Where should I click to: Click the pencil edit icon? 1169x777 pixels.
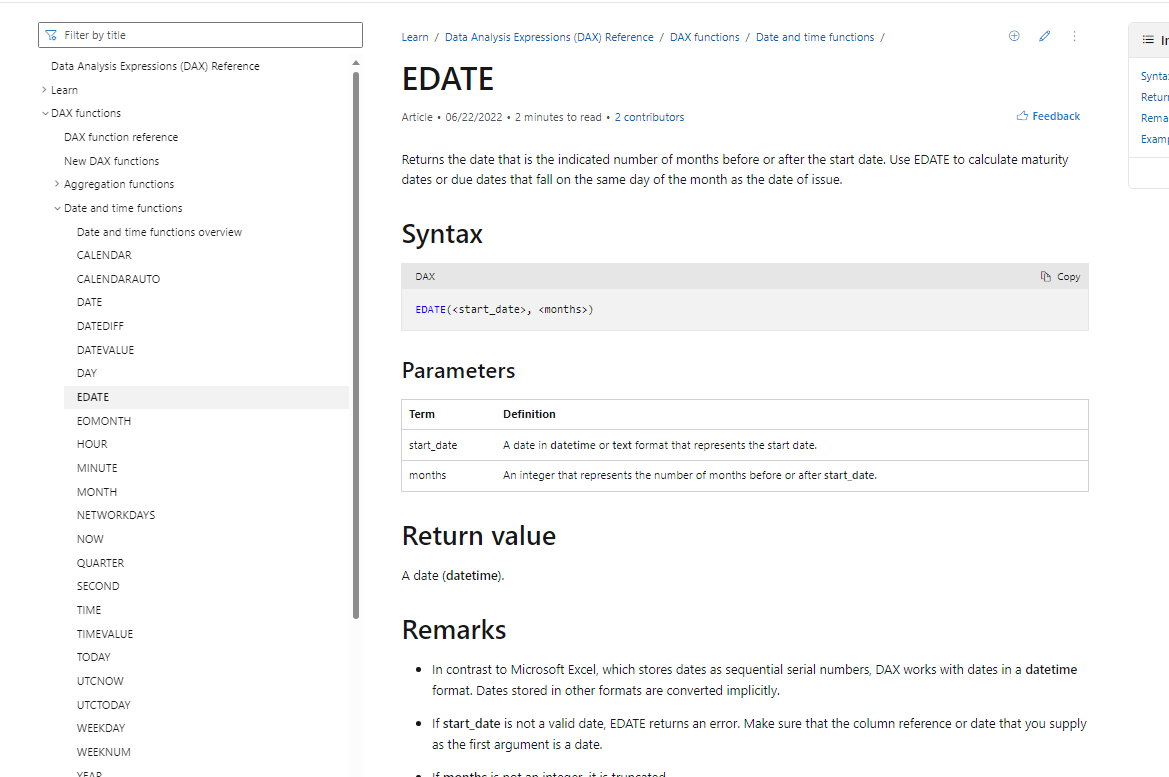[1044, 36]
